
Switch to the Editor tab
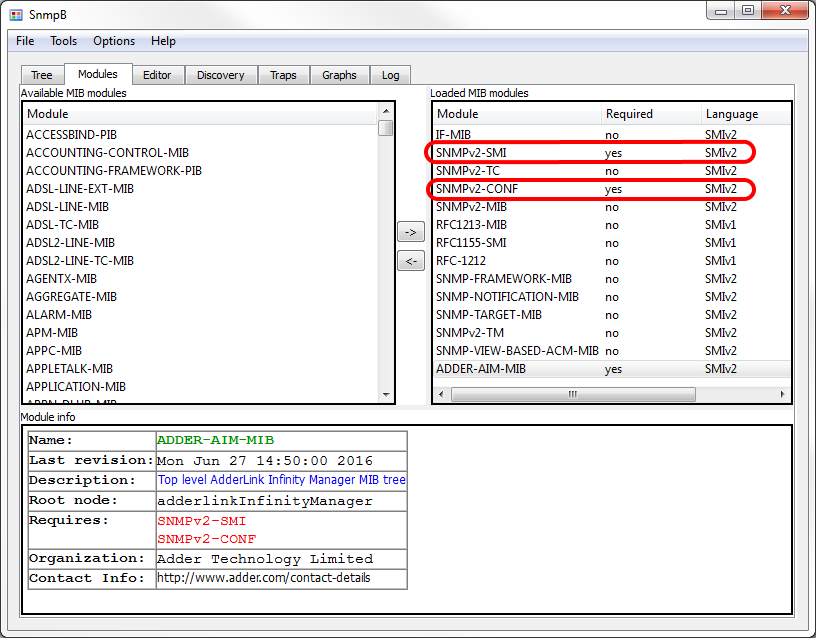(157, 75)
